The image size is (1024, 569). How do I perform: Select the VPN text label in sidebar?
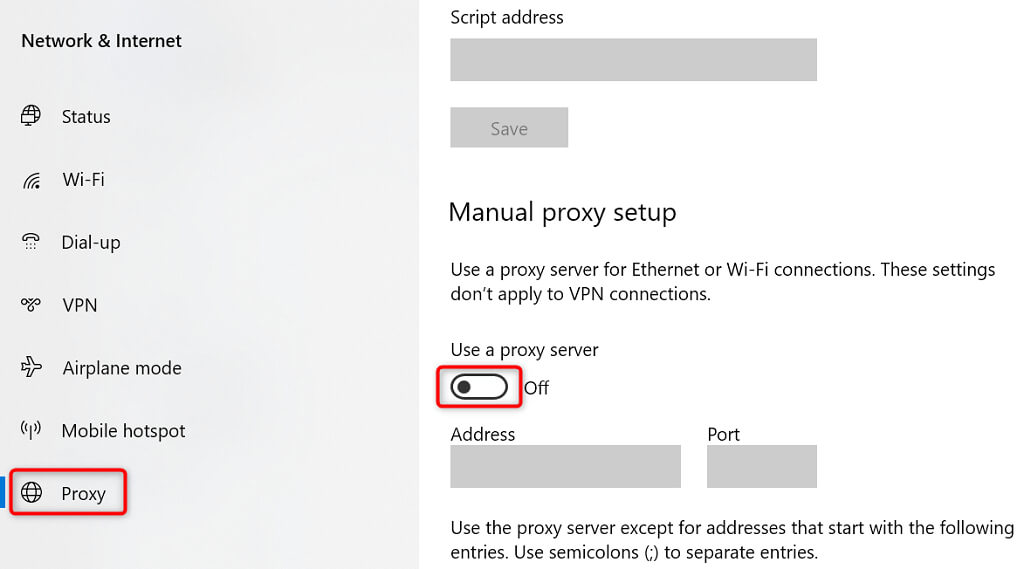tap(80, 305)
